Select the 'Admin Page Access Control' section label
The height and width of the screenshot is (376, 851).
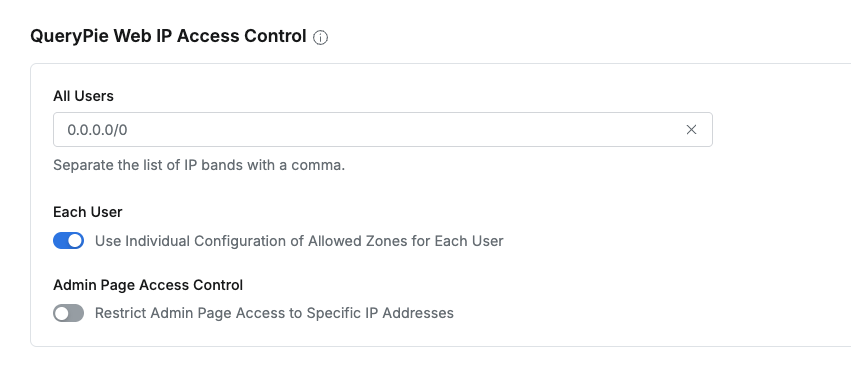148,285
